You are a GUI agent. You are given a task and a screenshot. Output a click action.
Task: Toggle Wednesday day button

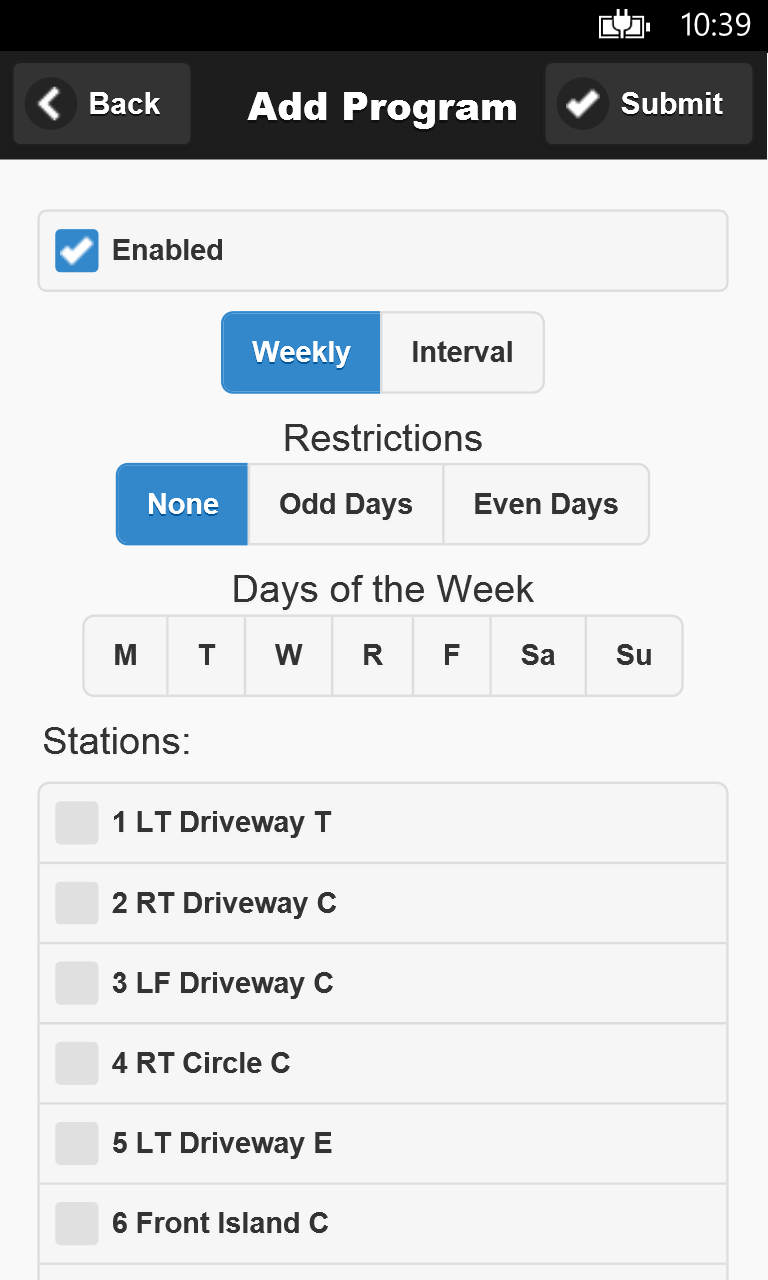[x=288, y=656]
